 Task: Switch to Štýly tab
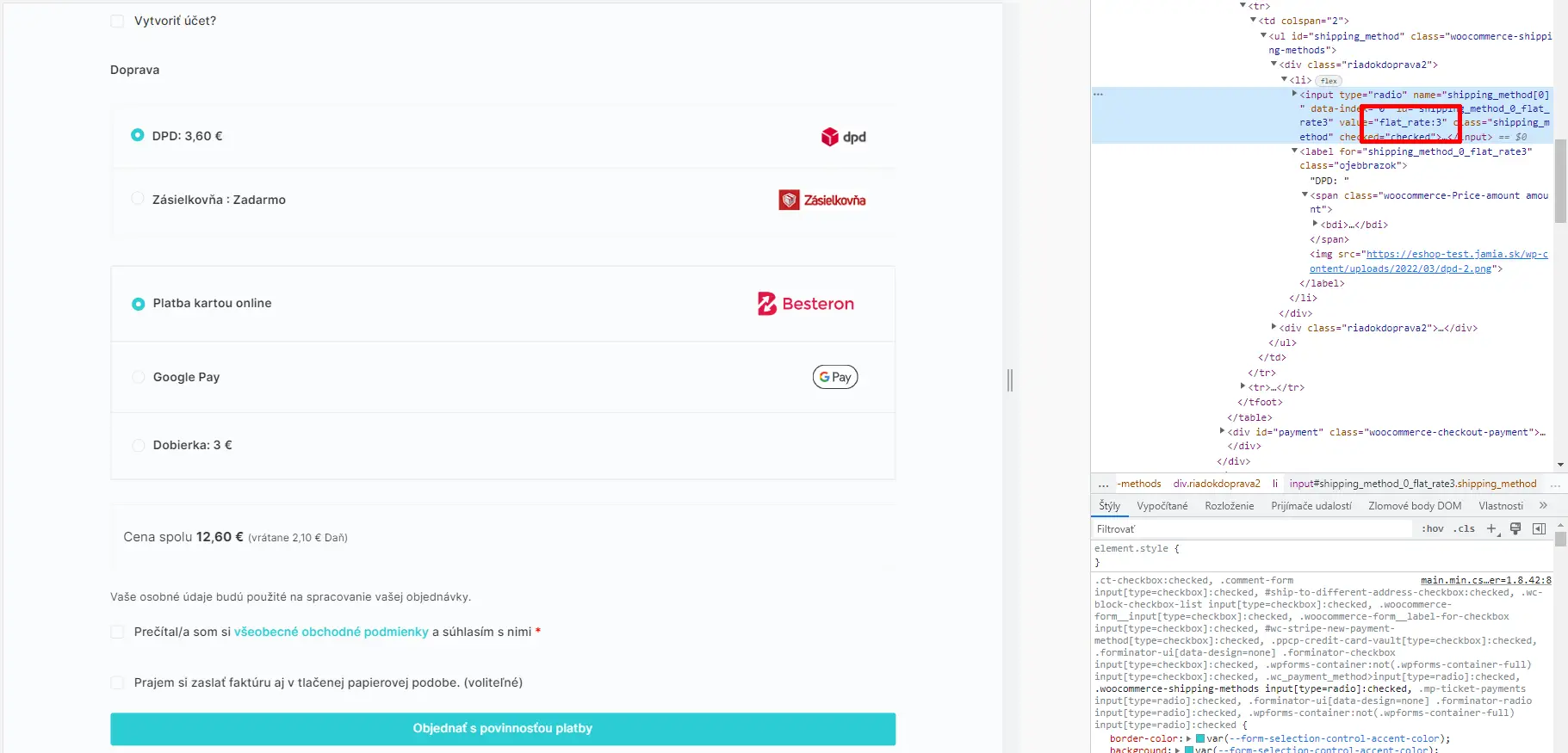(1109, 506)
